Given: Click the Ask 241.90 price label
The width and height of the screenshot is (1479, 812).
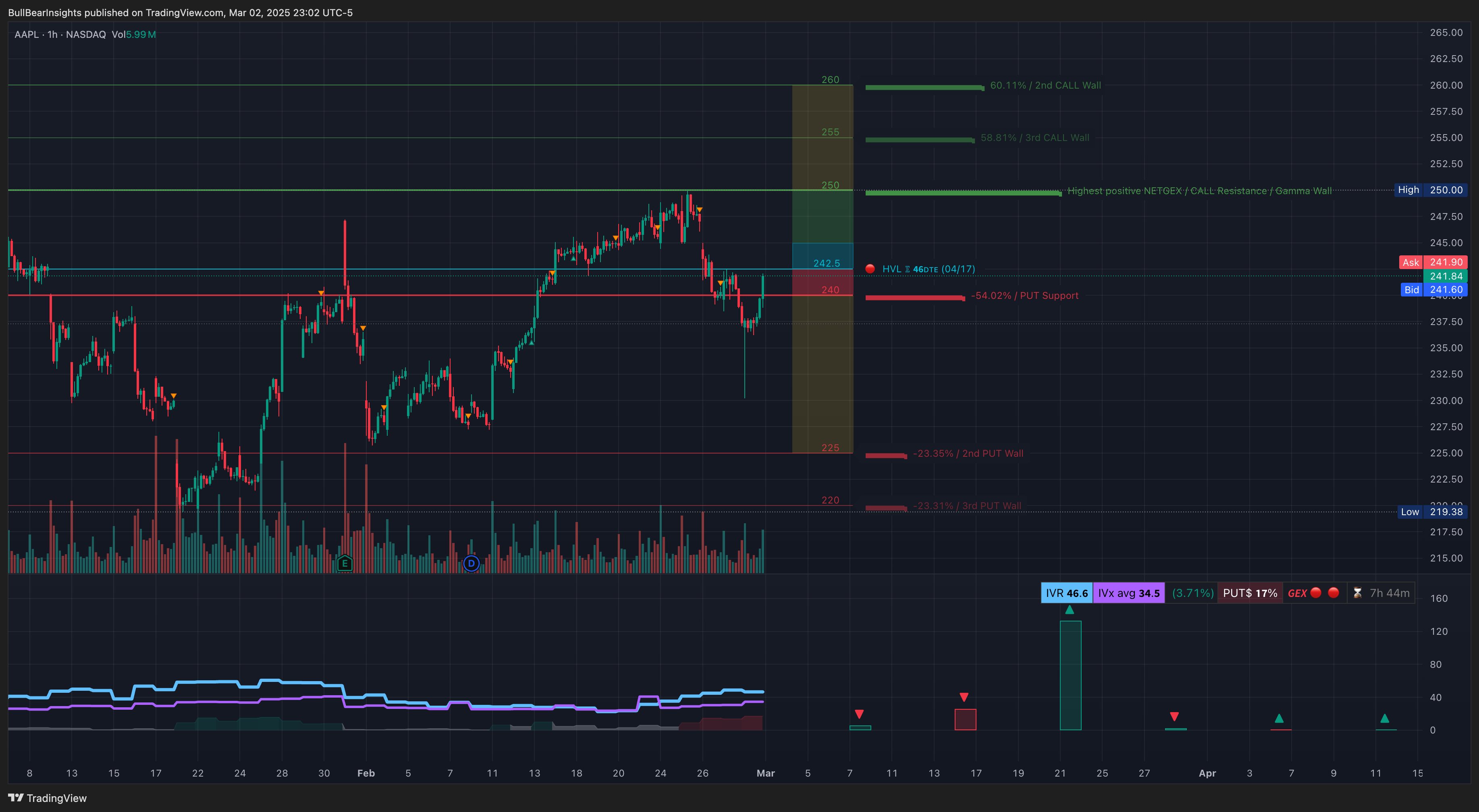Looking at the screenshot, I should coord(1433,262).
